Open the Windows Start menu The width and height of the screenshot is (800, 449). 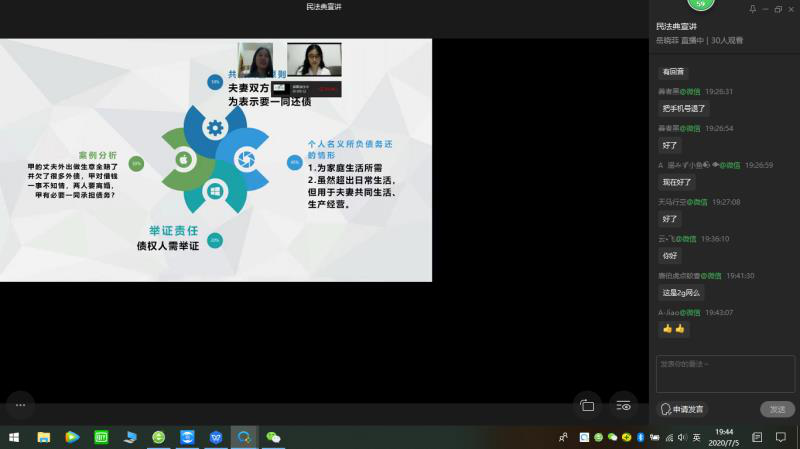(x=14, y=437)
